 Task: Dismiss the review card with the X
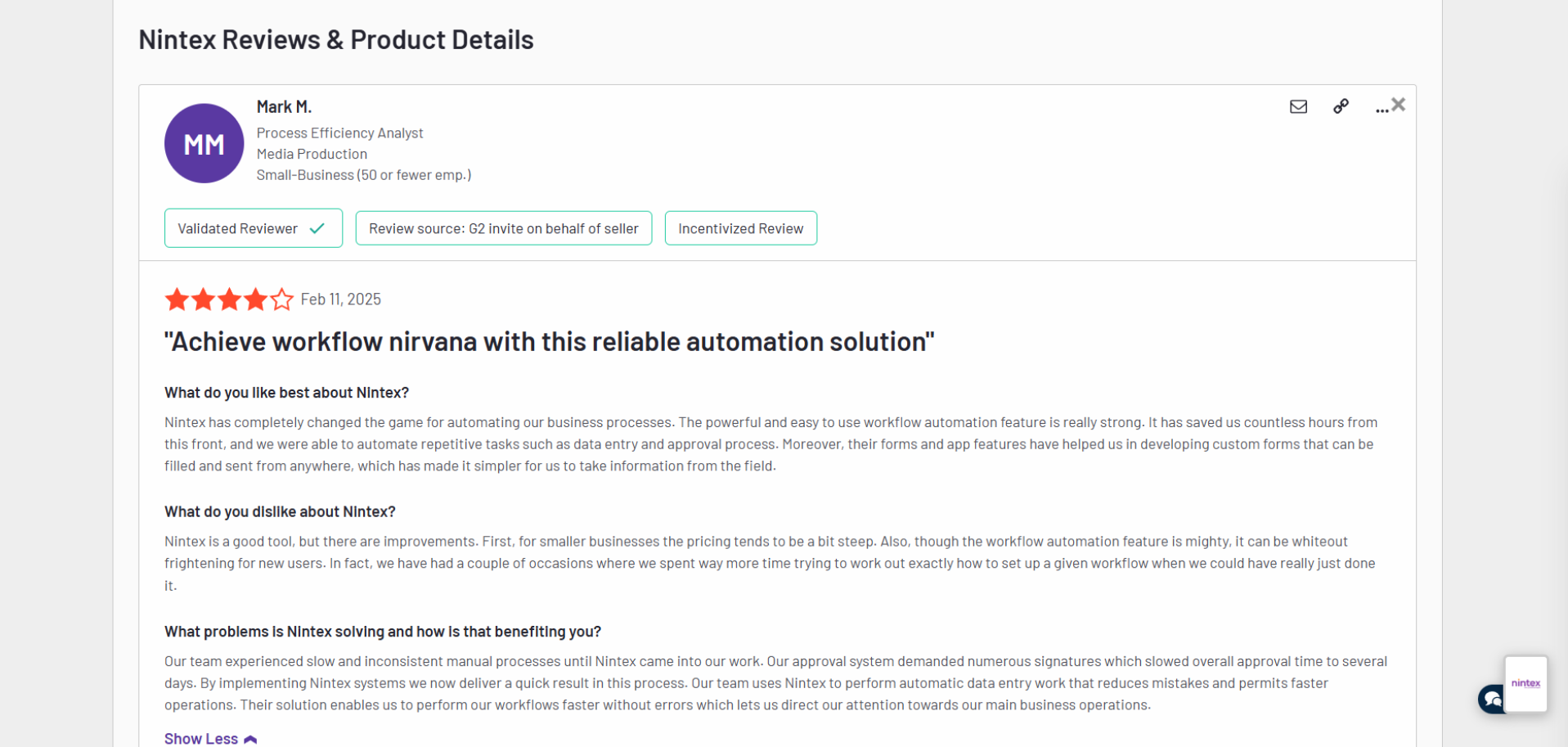tap(1399, 105)
